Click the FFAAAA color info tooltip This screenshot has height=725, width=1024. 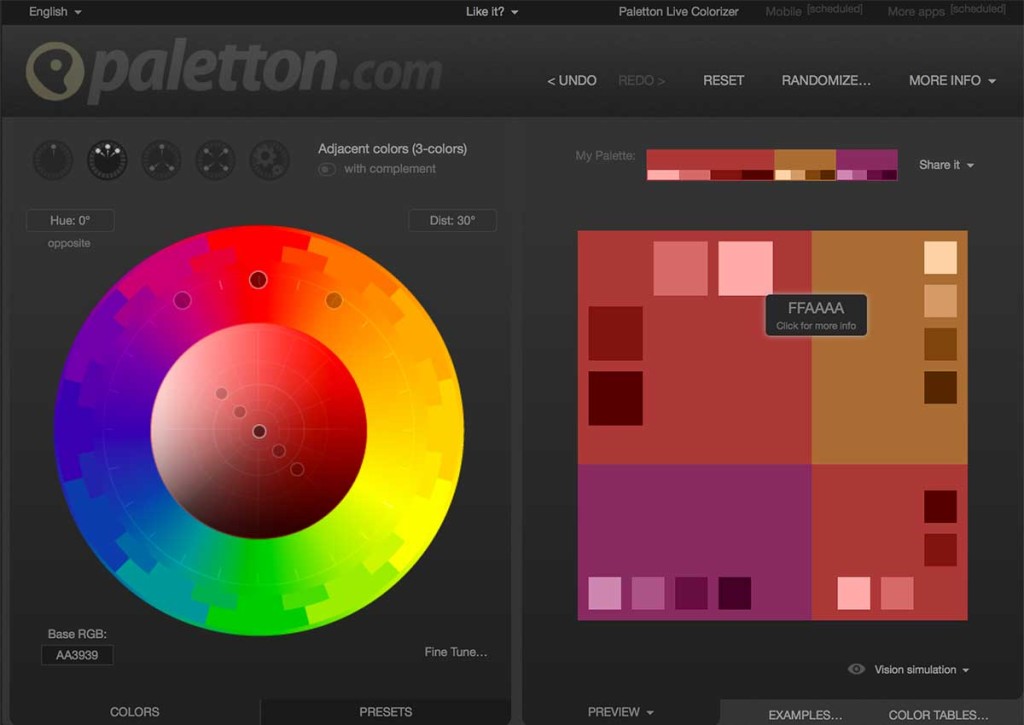(816, 315)
